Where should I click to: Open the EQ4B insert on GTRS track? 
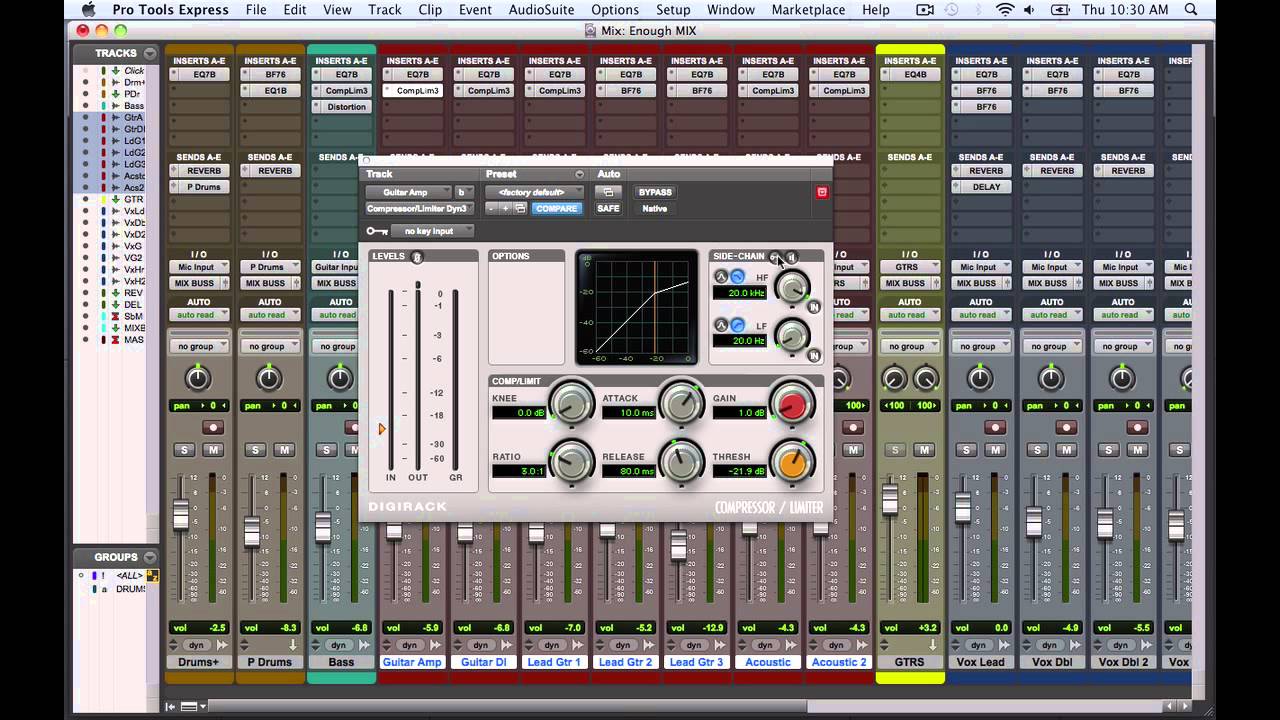click(x=915, y=75)
